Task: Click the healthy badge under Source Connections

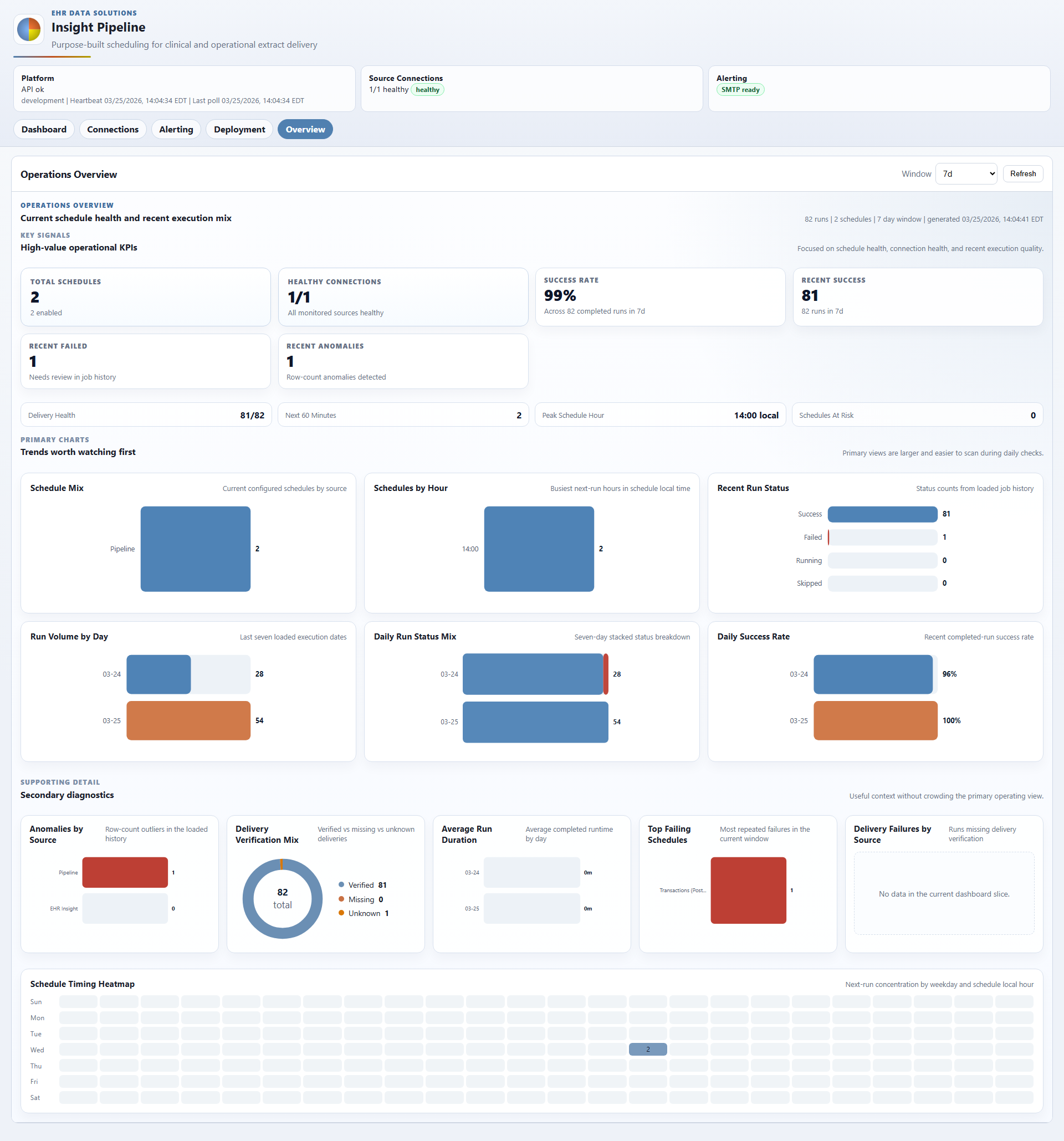Action: pyautogui.click(x=427, y=90)
